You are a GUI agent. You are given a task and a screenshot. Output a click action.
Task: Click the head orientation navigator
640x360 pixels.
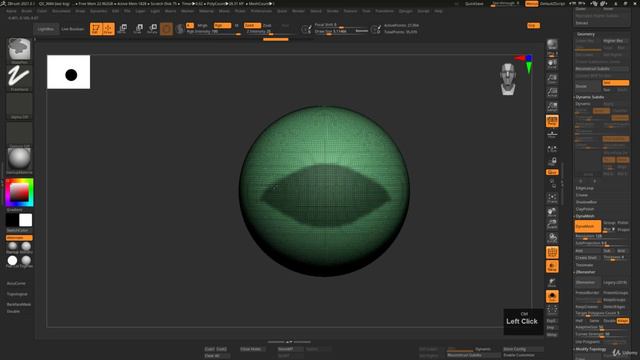coord(508,79)
